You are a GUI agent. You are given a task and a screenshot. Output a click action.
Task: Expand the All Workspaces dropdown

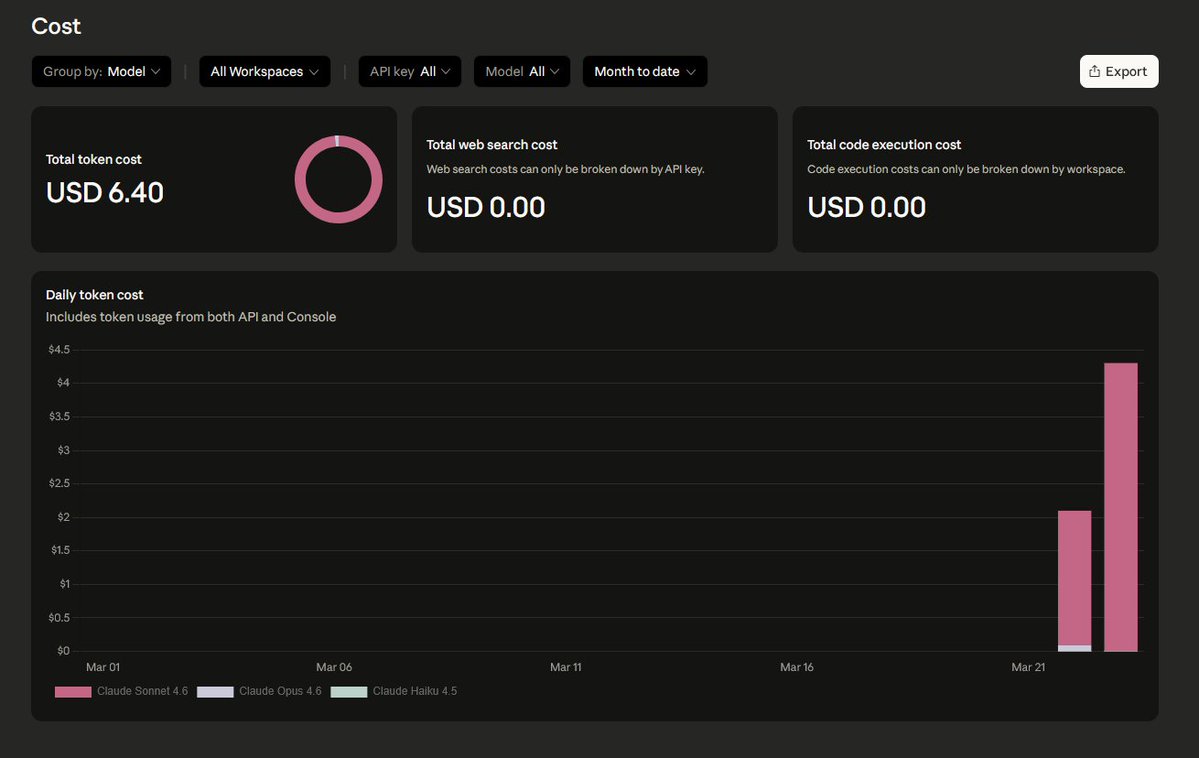(265, 71)
